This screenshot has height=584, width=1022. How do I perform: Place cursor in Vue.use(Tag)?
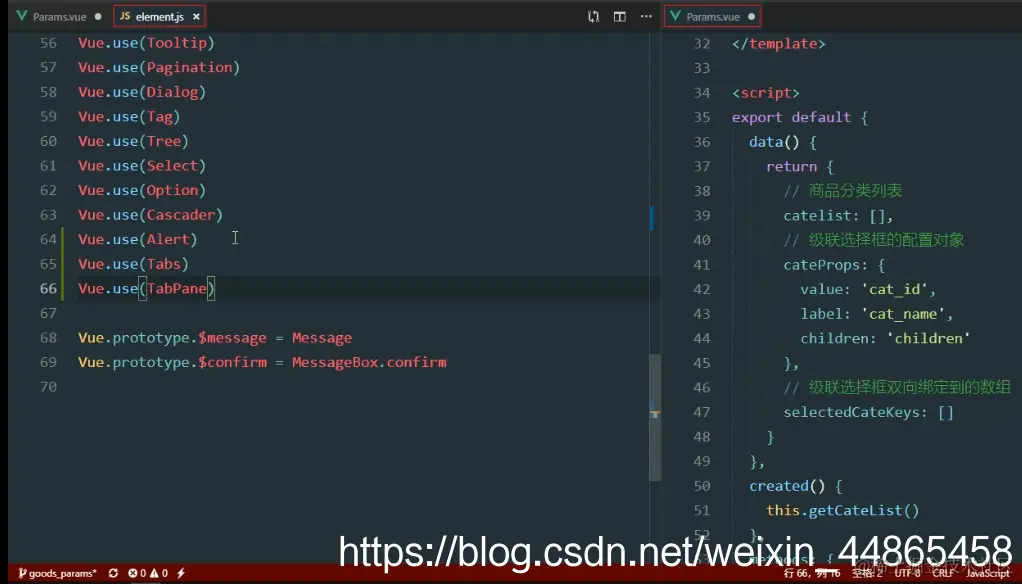[129, 117]
